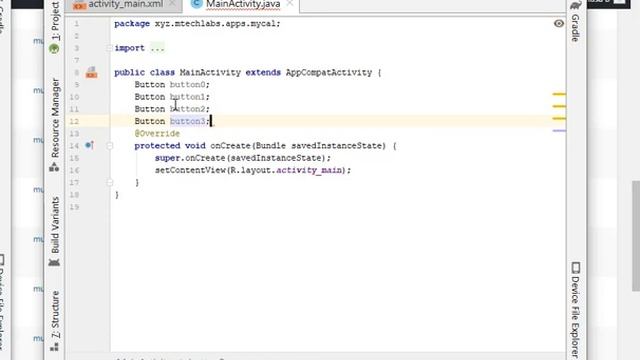This screenshot has width=640, height=360.
Task: Click the package name xyz.mtechlabs.apps.mycal
Action: tap(216, 24)
